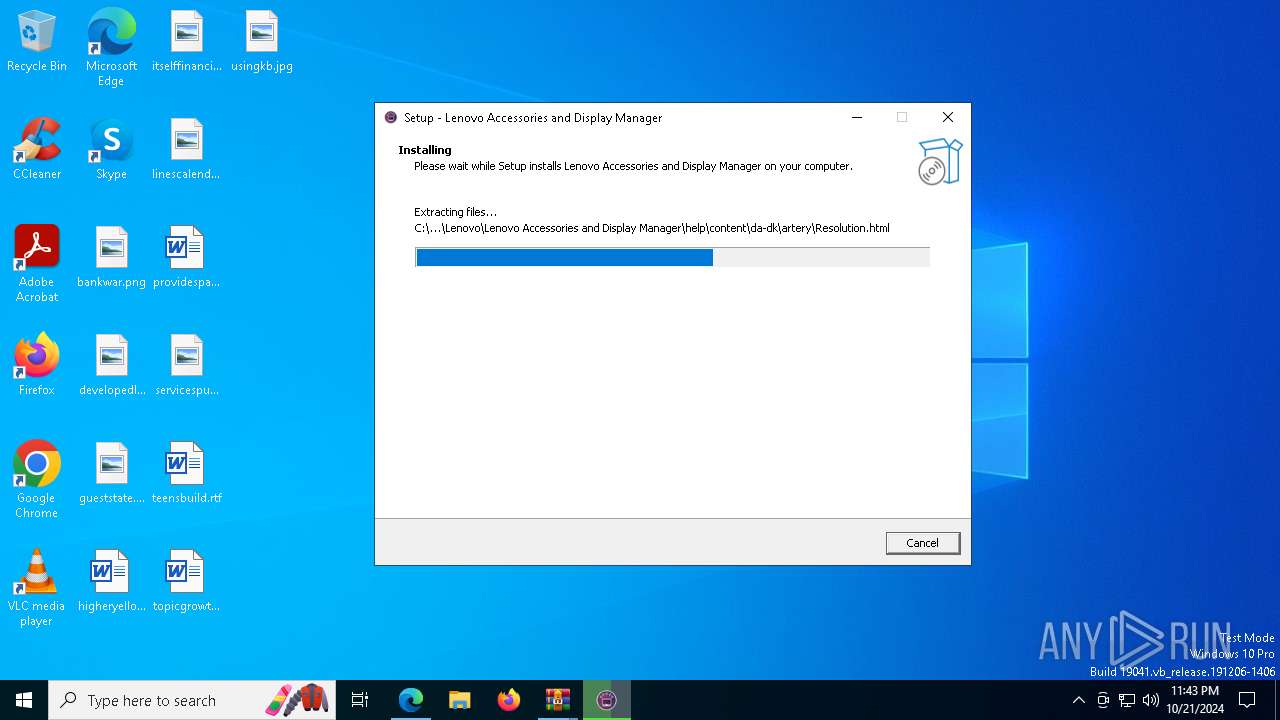Click the installation progress bar

click(x=672, y=258)
